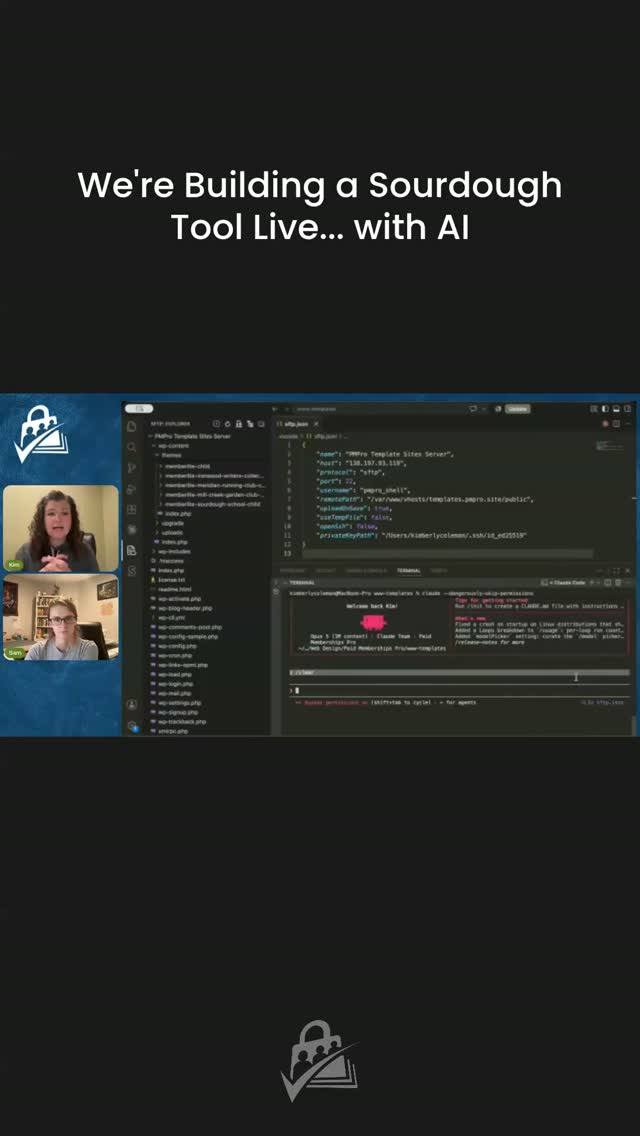Toggle the primary sidebar layout icon

(604, 409)
